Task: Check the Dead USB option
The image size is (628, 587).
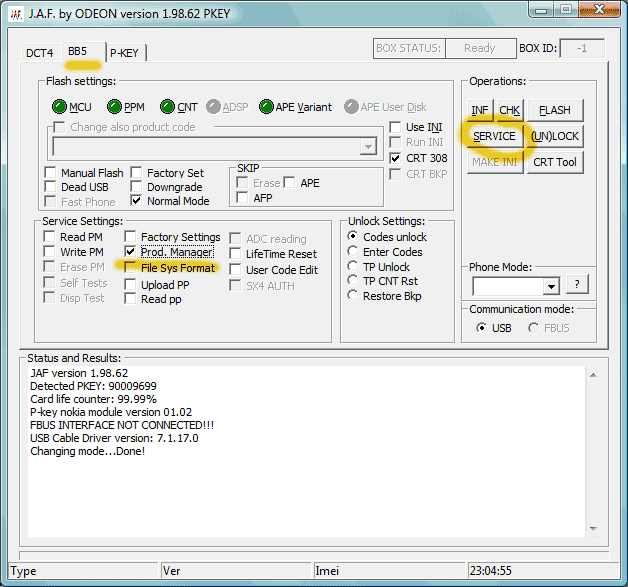Action: (50, 187)
